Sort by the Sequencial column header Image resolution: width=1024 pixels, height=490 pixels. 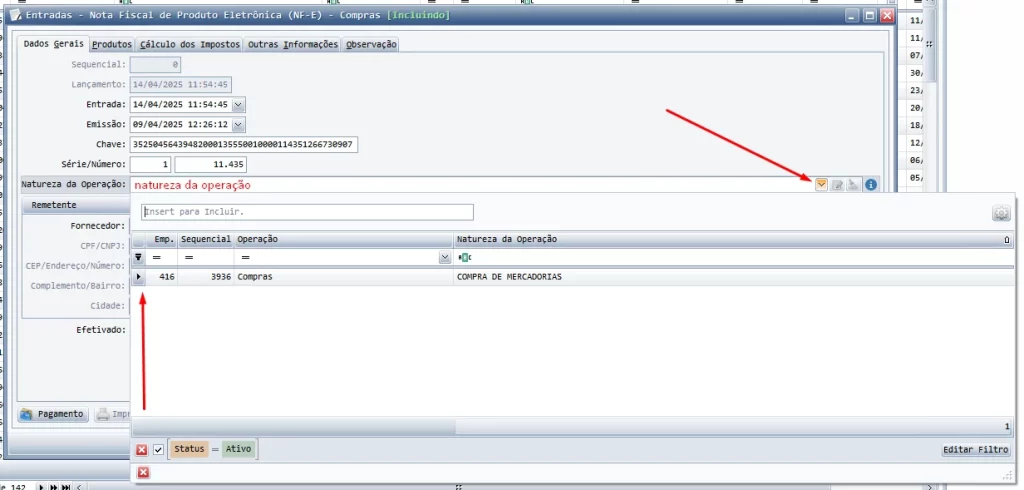click(205, 239)
